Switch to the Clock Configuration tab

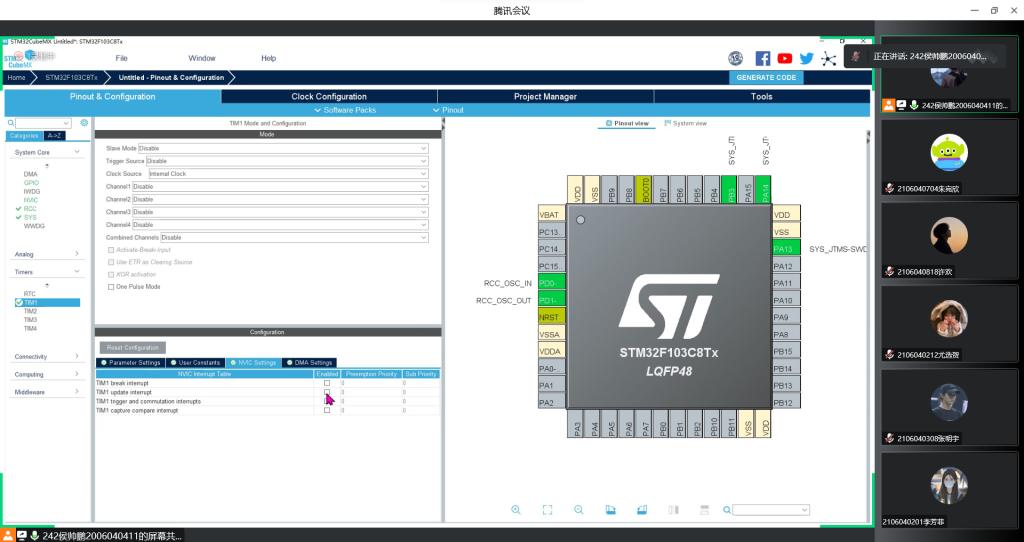(x=329, y=97)
